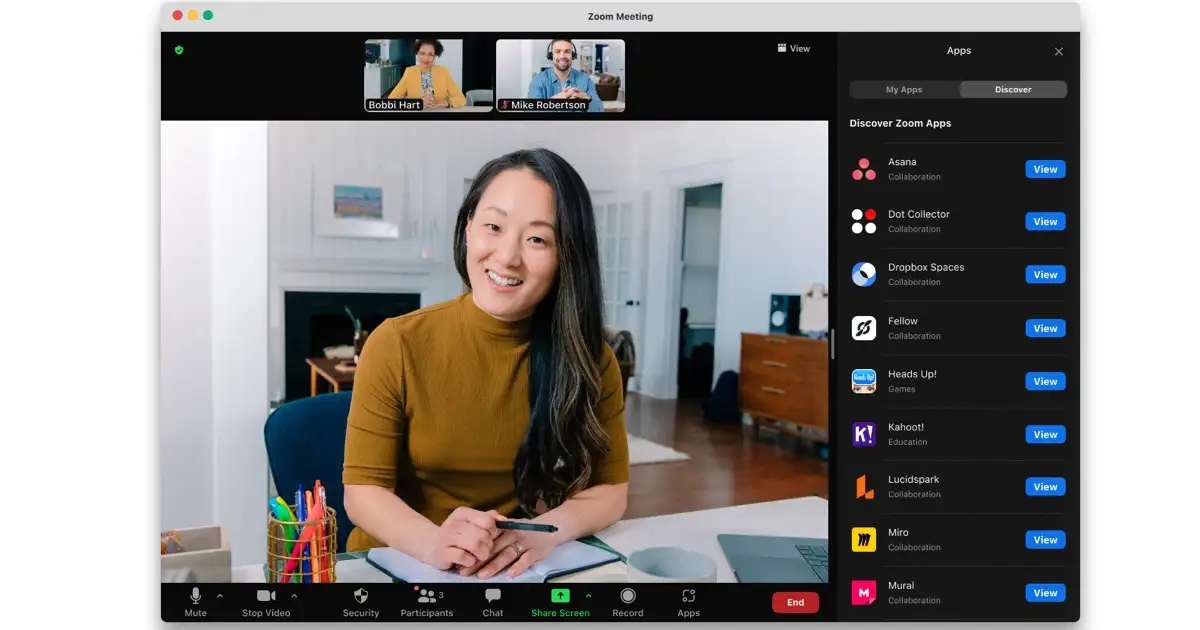
Task: Click the Kahoot! app icon
Action: 864,434
